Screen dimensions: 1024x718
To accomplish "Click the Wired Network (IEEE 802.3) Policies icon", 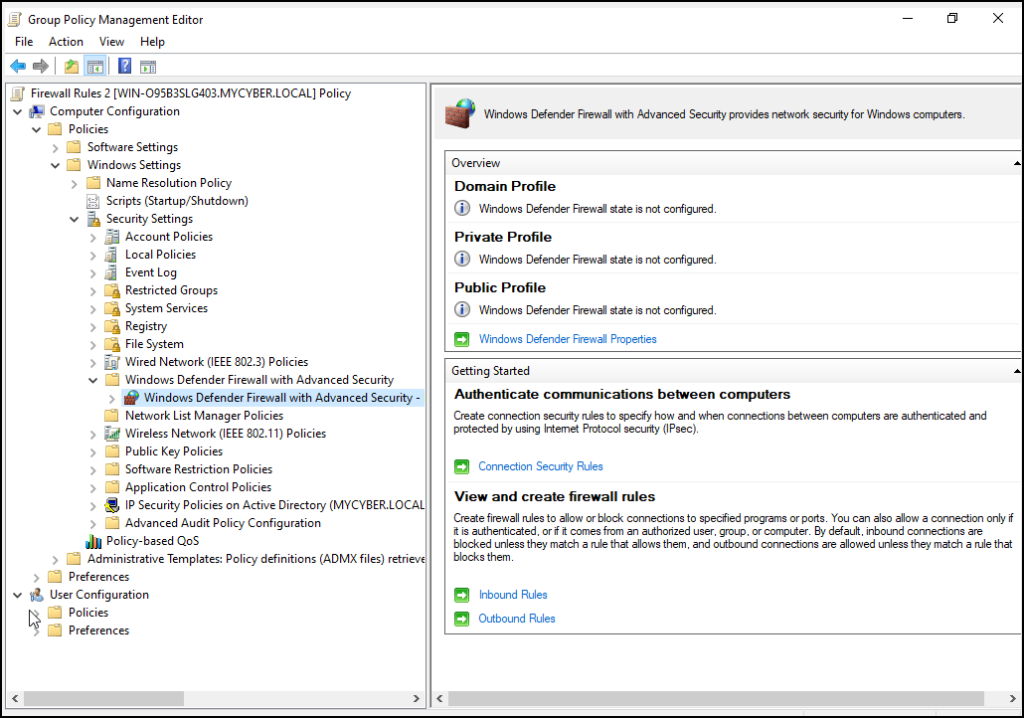I will coord(112,362).
